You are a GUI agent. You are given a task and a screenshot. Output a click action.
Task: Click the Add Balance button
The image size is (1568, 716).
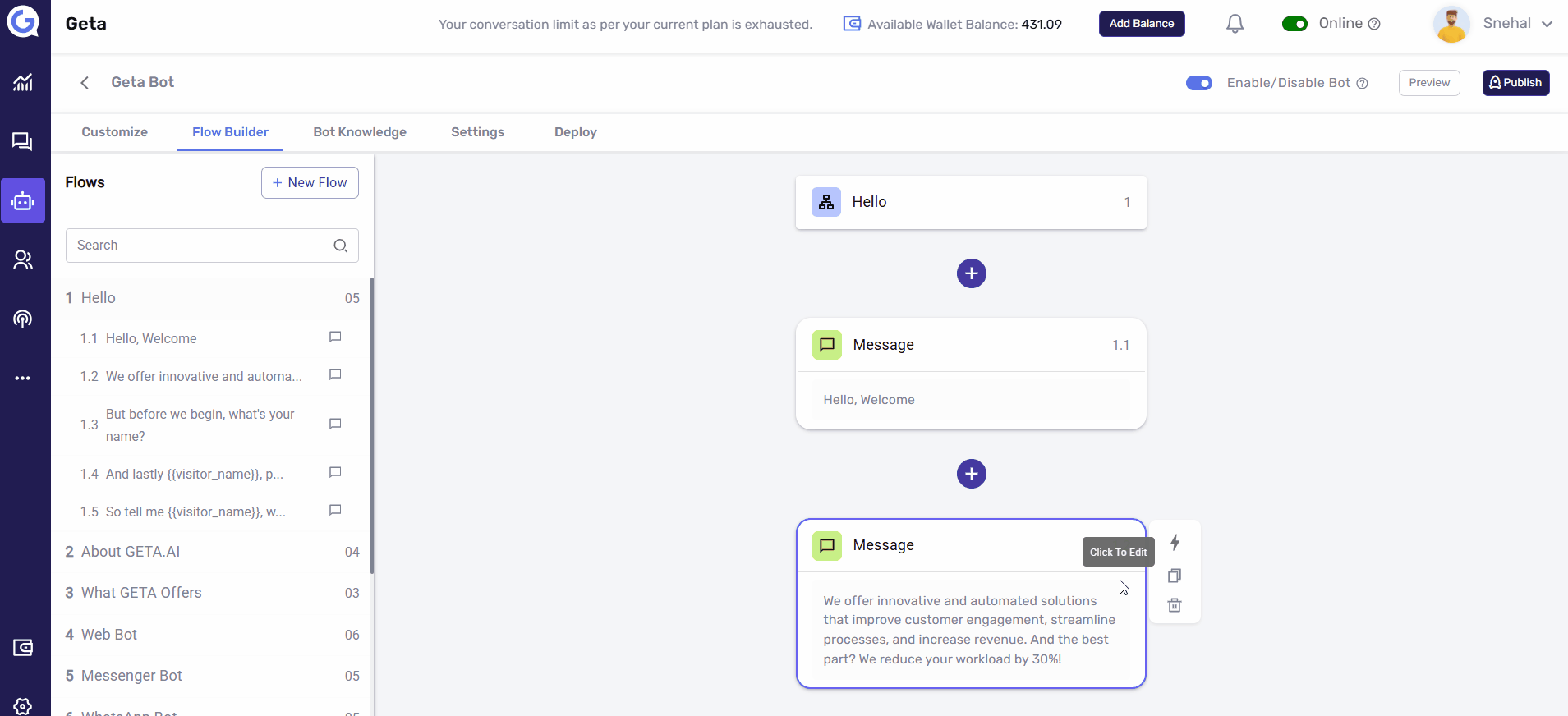[1142, 24]
